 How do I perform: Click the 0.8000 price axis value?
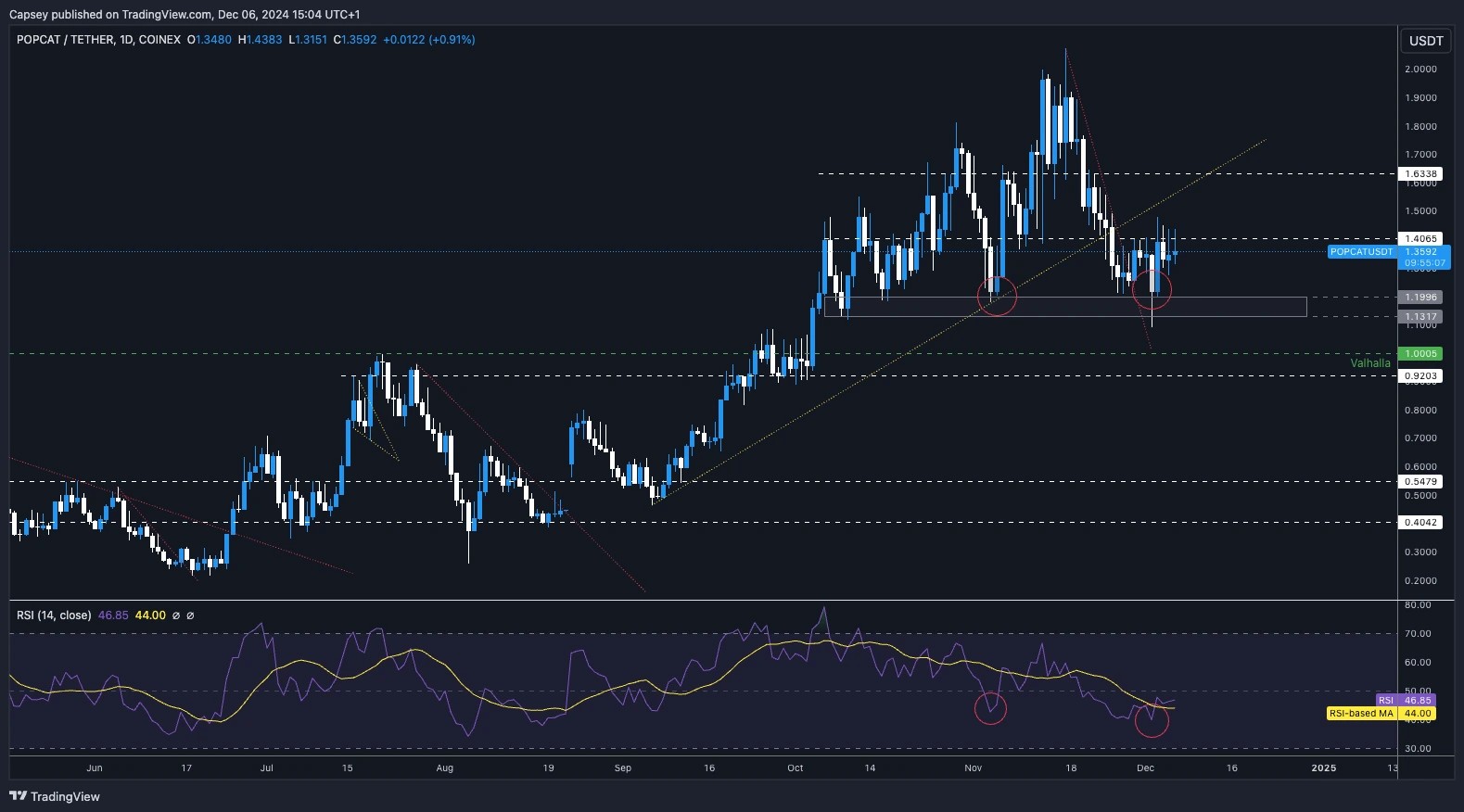(x=1421, y=410)
